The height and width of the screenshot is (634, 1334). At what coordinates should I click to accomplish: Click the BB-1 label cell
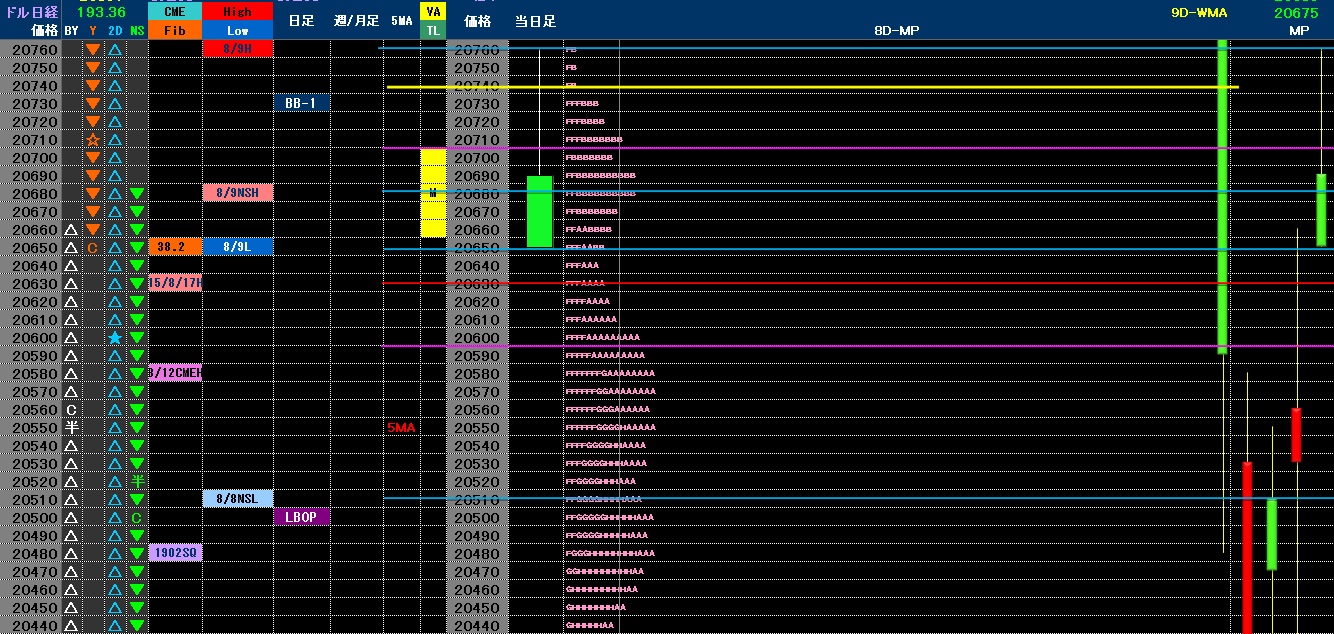(x=301, y=103)
